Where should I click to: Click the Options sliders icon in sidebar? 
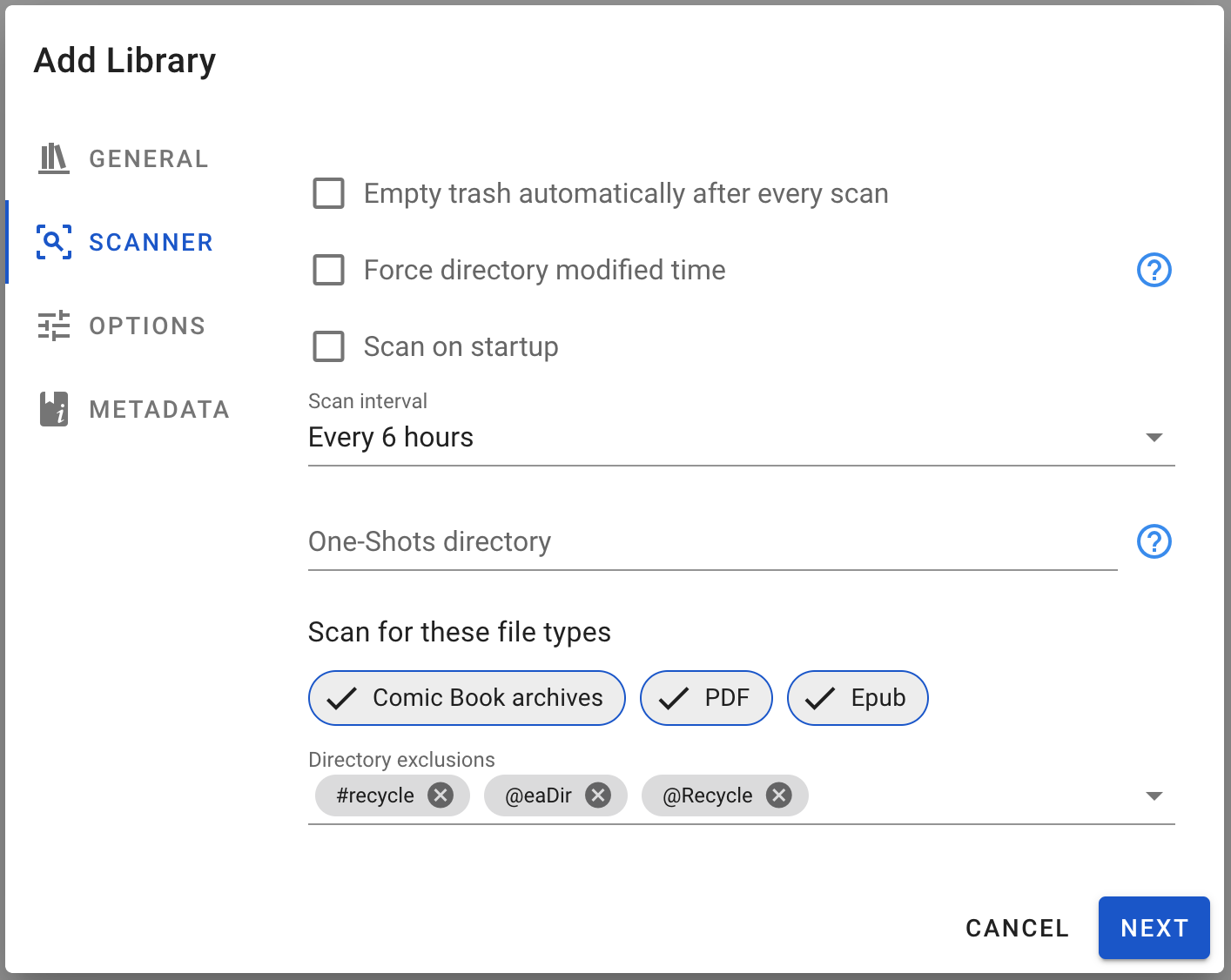point(53,326)
